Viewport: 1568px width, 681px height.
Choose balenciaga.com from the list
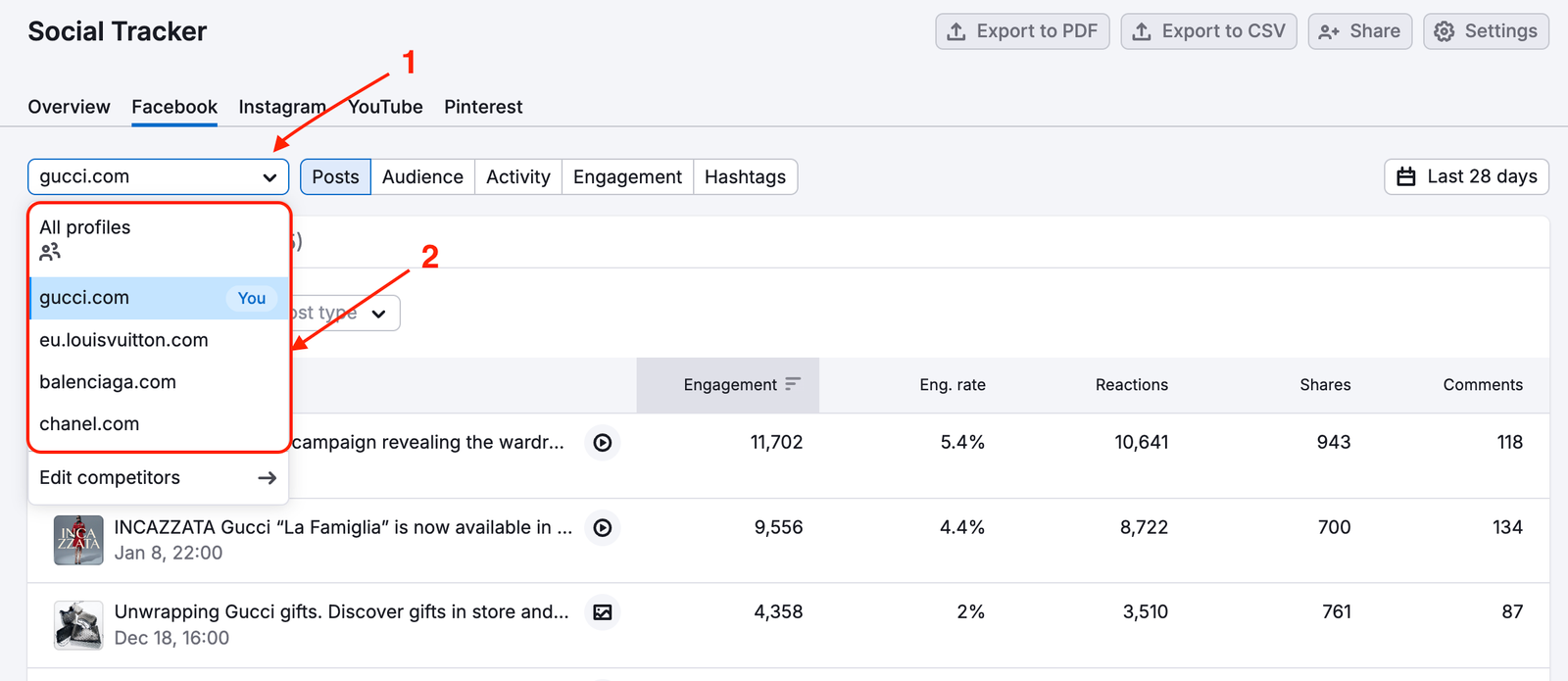[159, 382]
